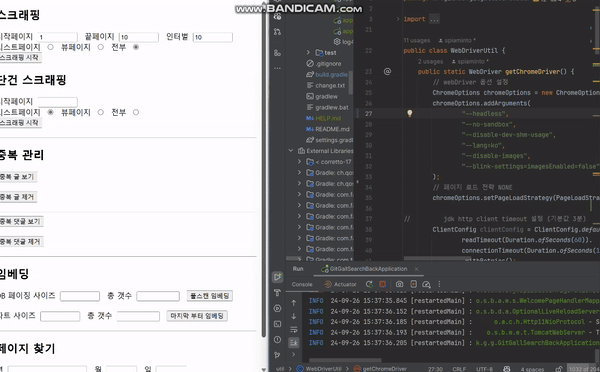
Task: Show more tool windows via ellipsis icon
Action: (x=277, y=69)
